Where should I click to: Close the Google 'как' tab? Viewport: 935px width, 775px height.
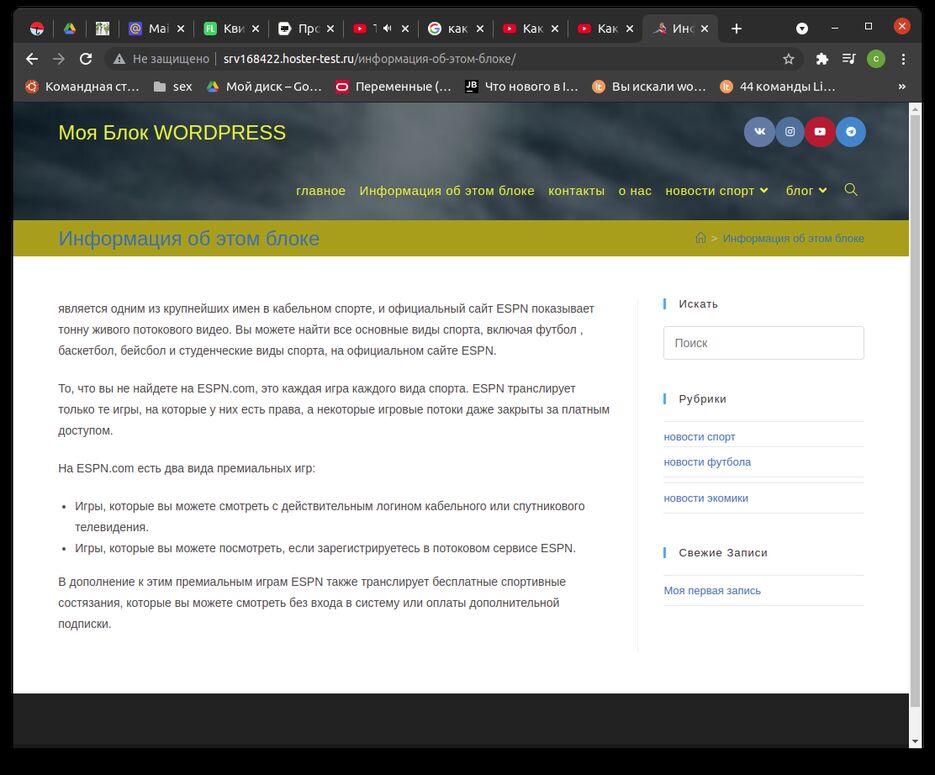pos(480,29)
